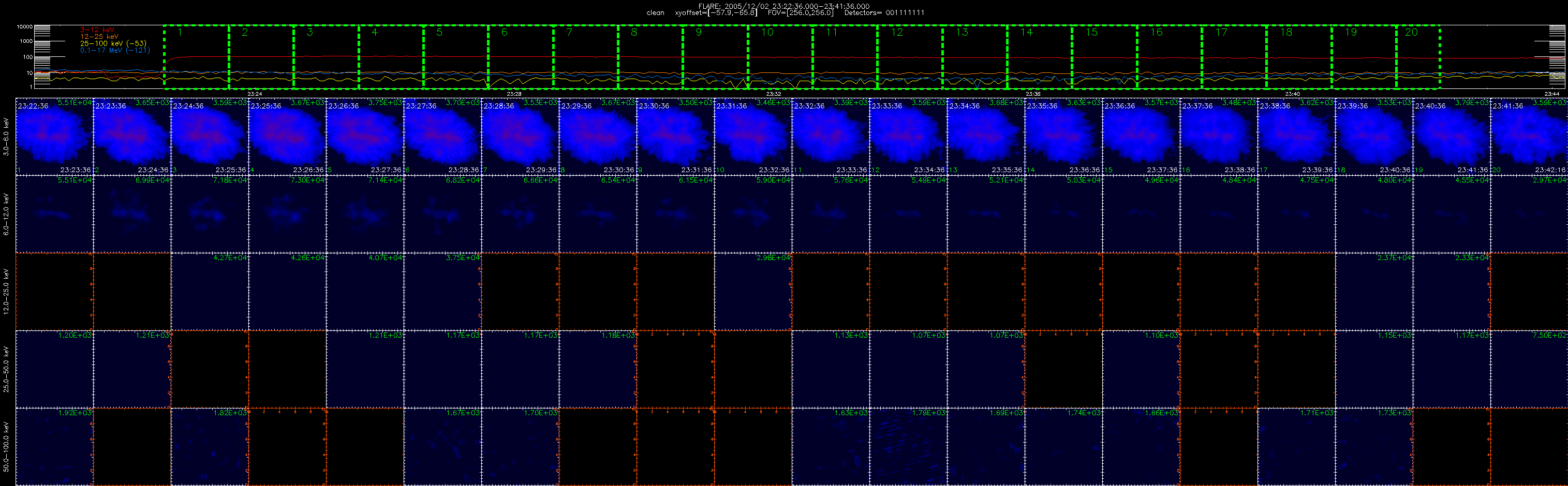The image size is (1568, 486).
Task: Click the '23:42:16' end time label
Action: (1551, 170)
